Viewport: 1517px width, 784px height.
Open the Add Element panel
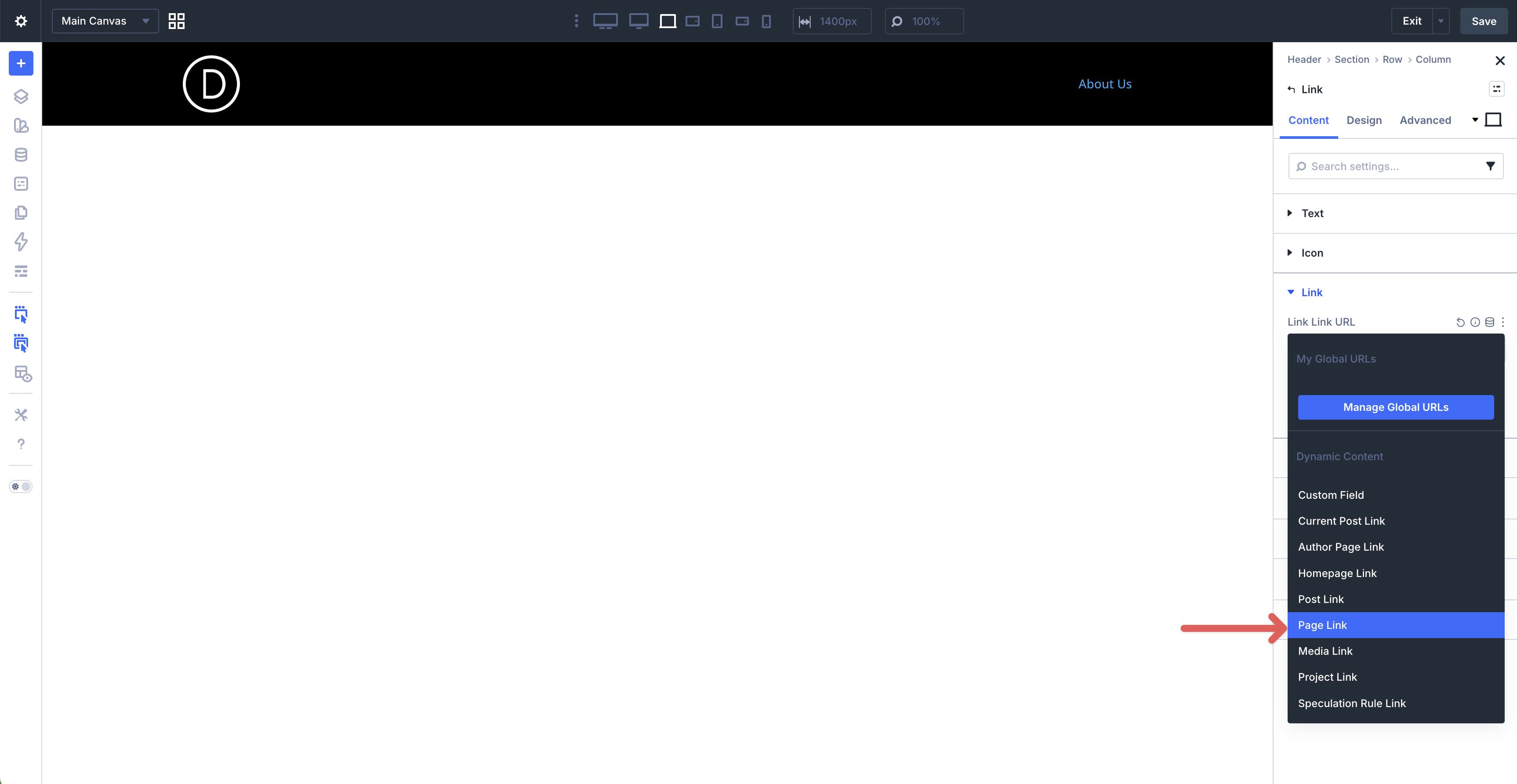pos(21,63)
